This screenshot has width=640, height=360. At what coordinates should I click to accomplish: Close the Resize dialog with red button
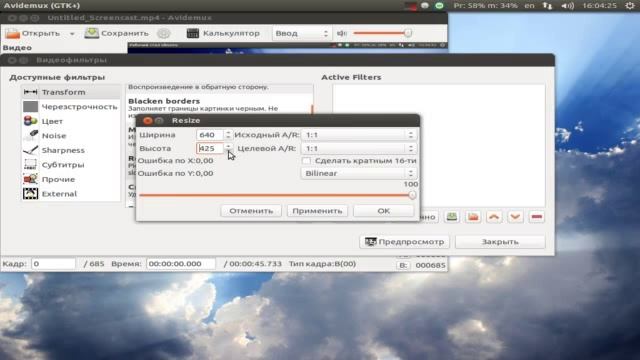pos(148,120)
